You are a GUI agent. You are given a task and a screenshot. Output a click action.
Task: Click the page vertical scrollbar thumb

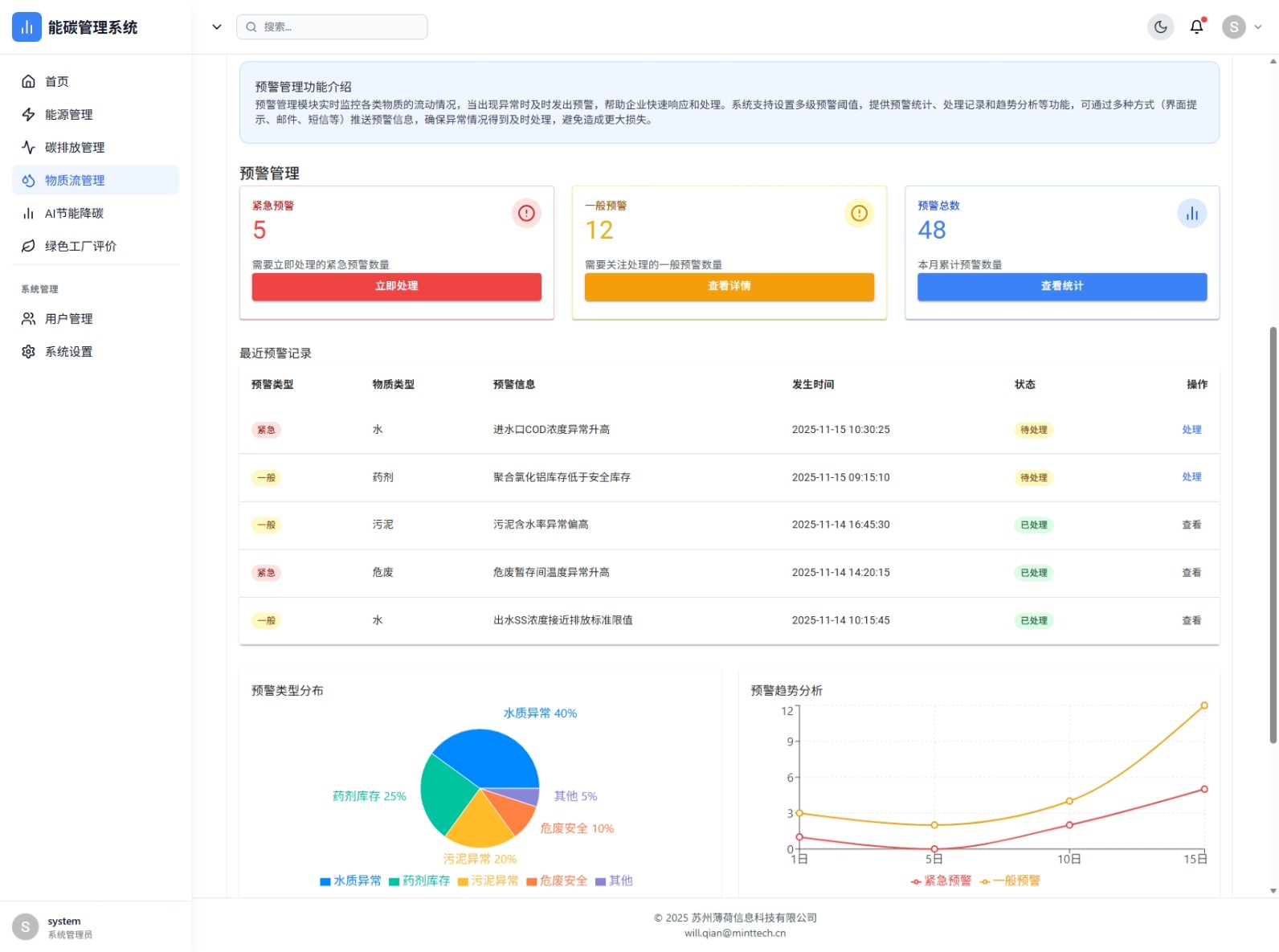tap(1273, 535)
